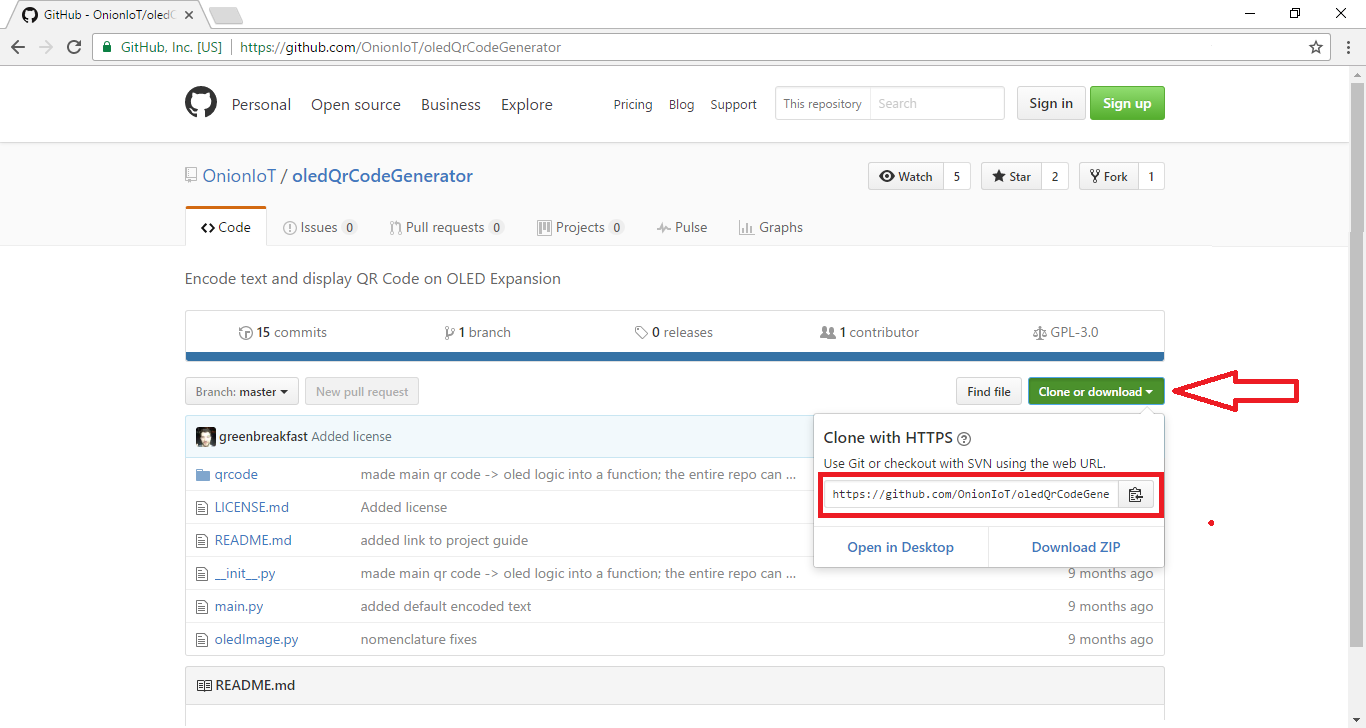The height and width of the screenshot is (728, 1366).
Task: Click Open in Desktop
Action: click(x=901, y=547)
